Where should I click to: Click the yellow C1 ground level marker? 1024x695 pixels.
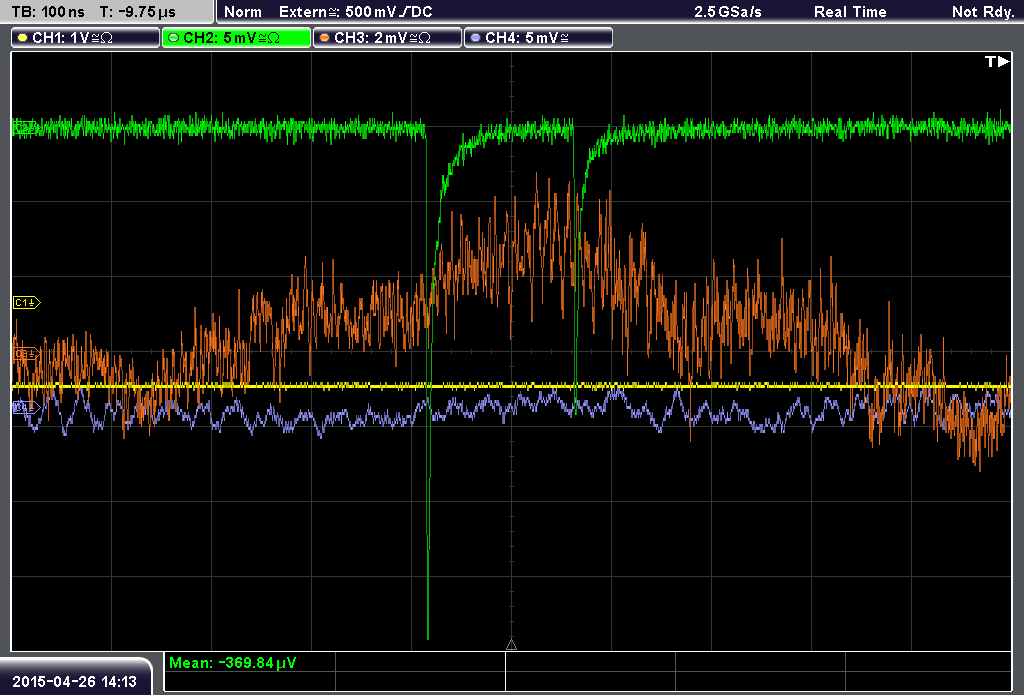click(x=27, y=302)
